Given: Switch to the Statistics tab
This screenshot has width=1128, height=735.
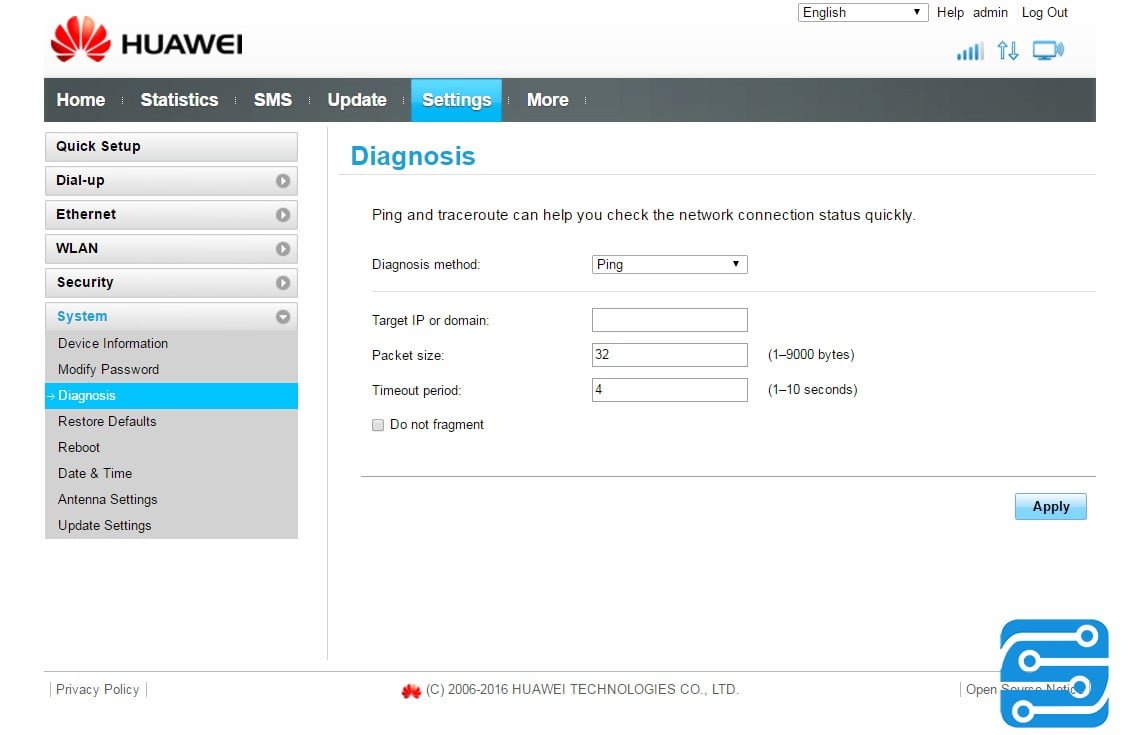Looking at the screenshot, I should pos(179,100).
